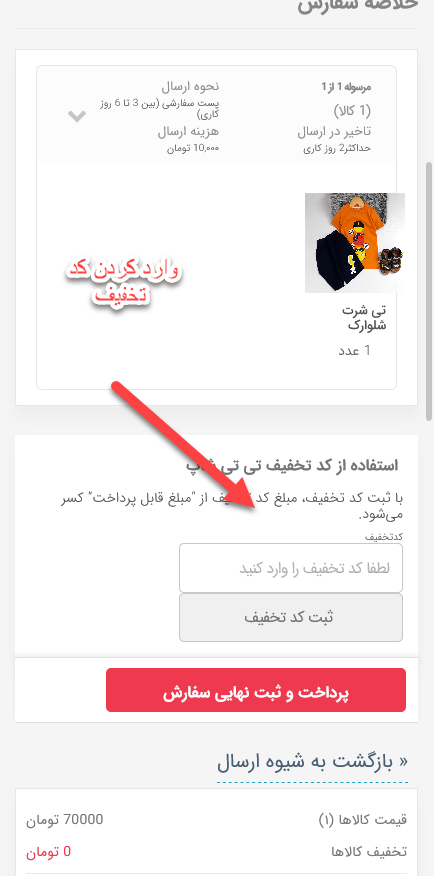Click the ثبت کد تخفیف button
The width and height of the screenshot is (434, 876).
point(290,617)
